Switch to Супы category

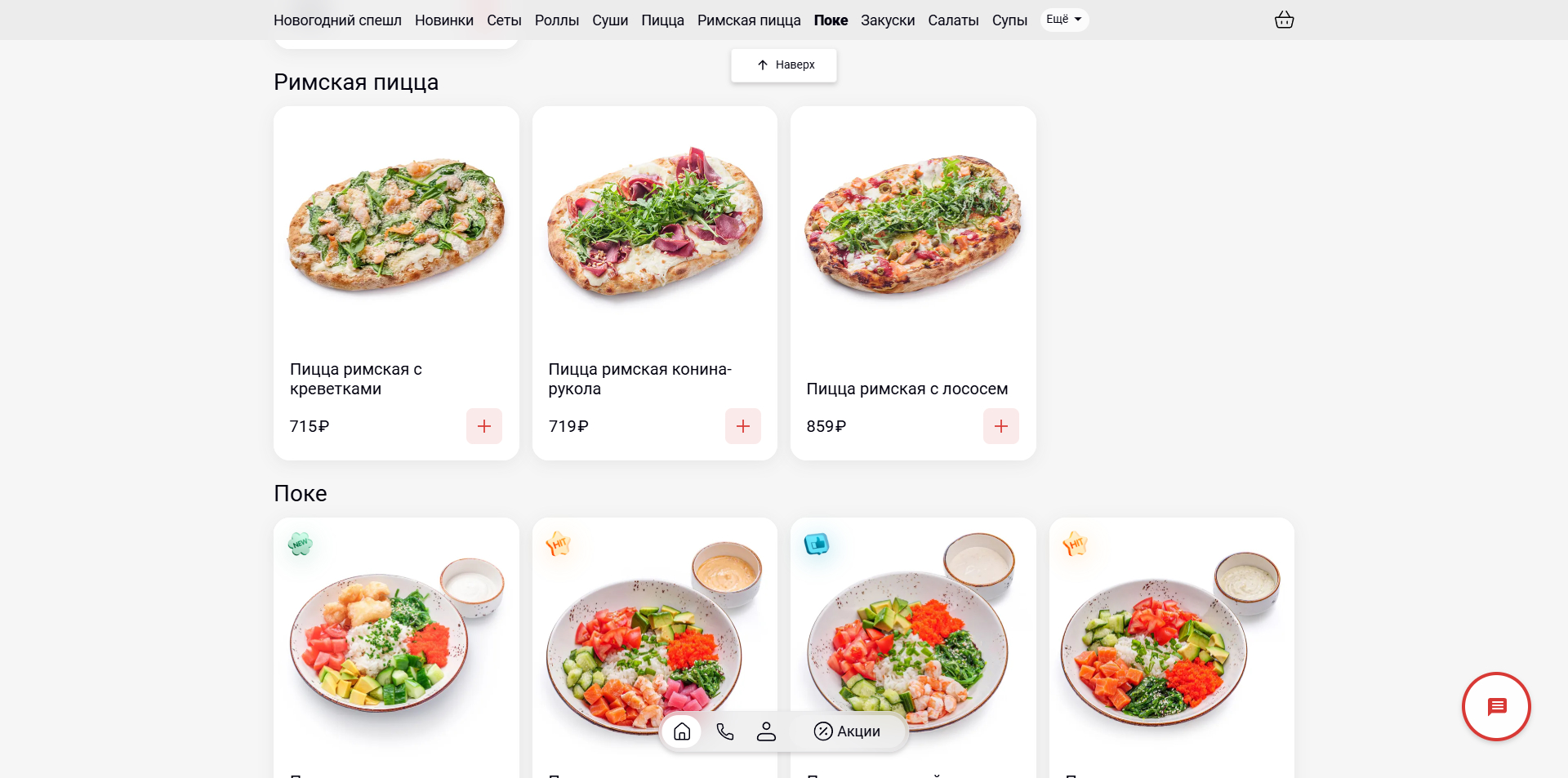coord(1009,20)
